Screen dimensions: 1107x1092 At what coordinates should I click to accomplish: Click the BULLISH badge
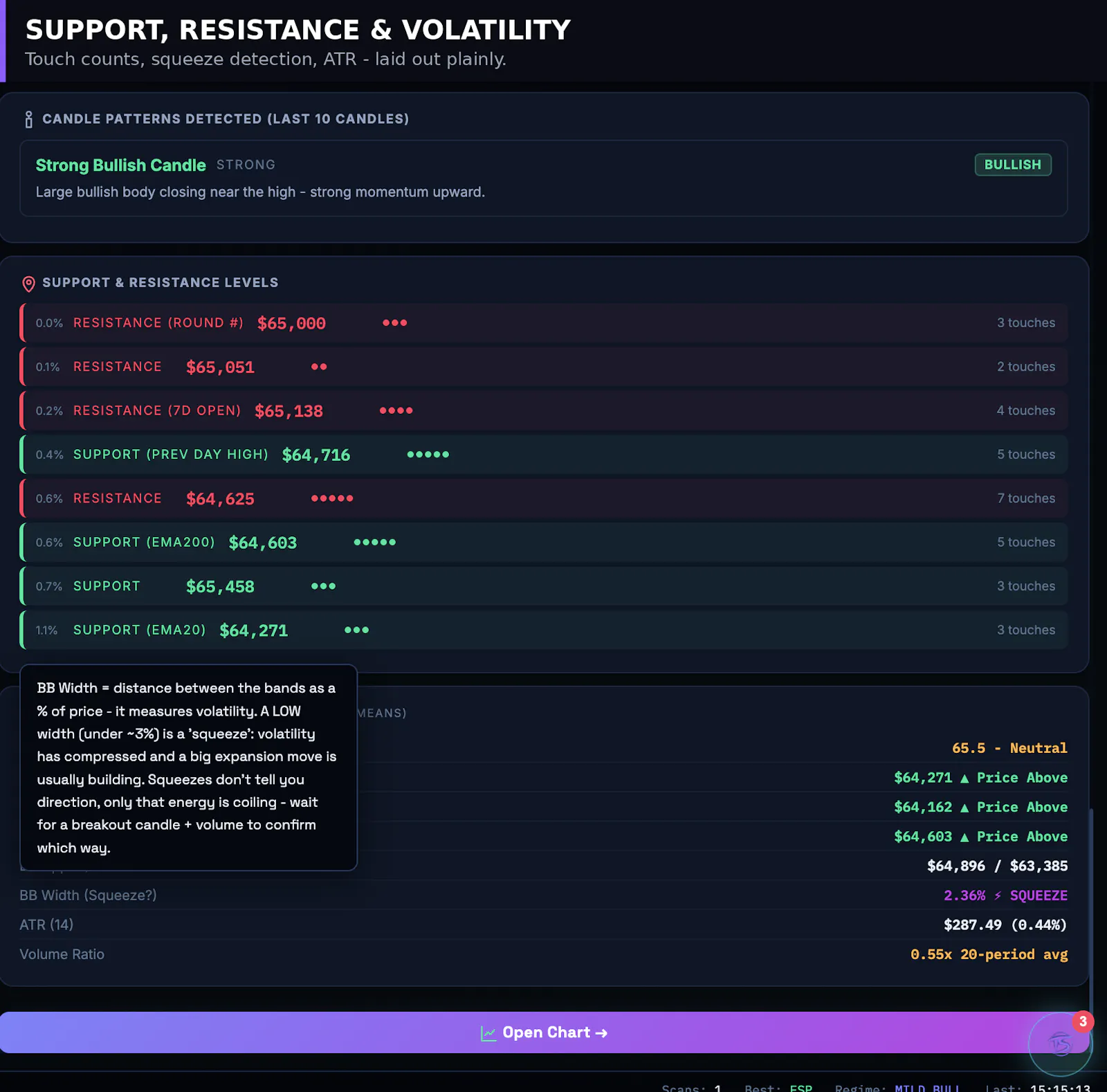1013,165
